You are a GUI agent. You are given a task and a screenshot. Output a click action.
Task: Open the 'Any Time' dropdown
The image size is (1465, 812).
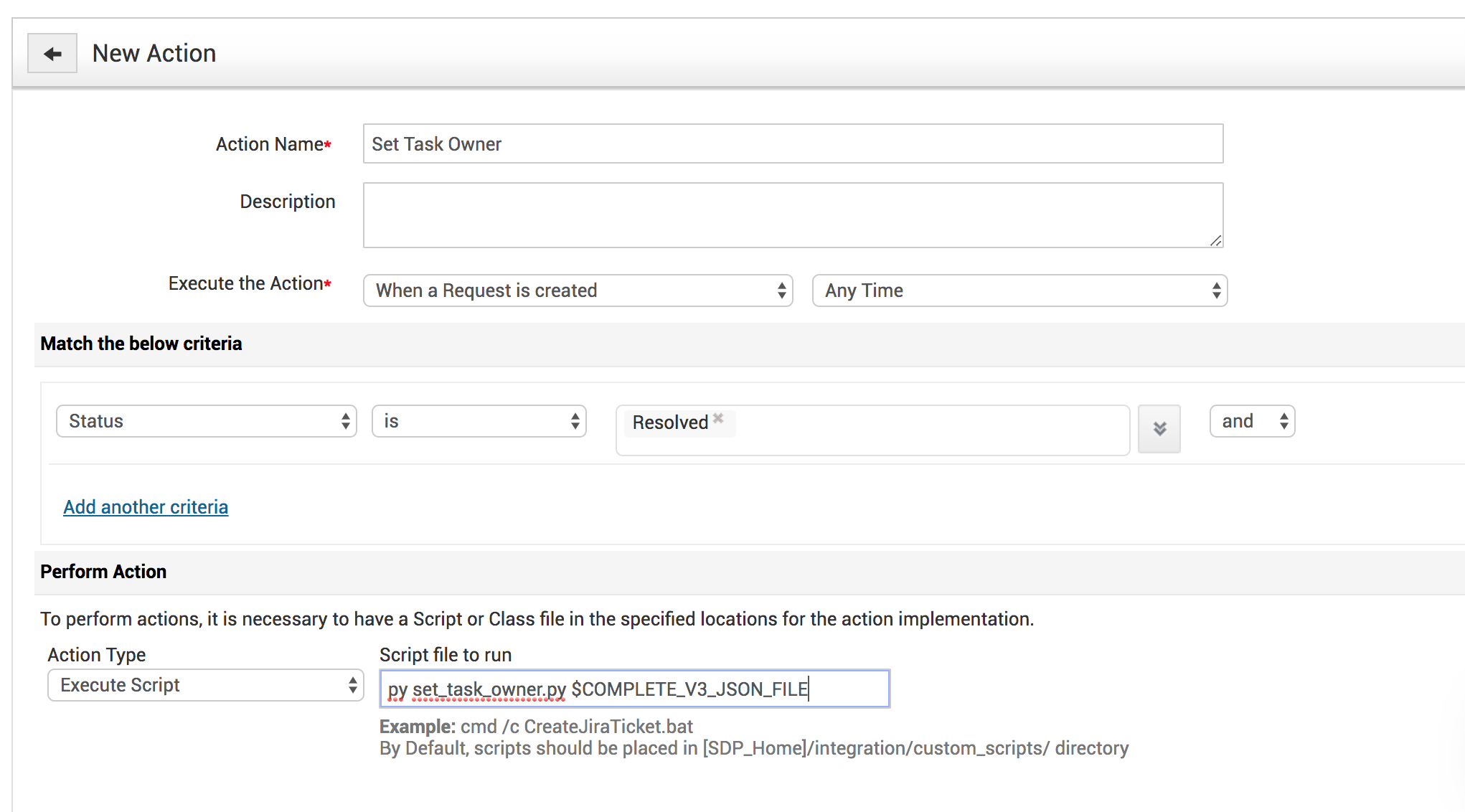(1019, 291)
